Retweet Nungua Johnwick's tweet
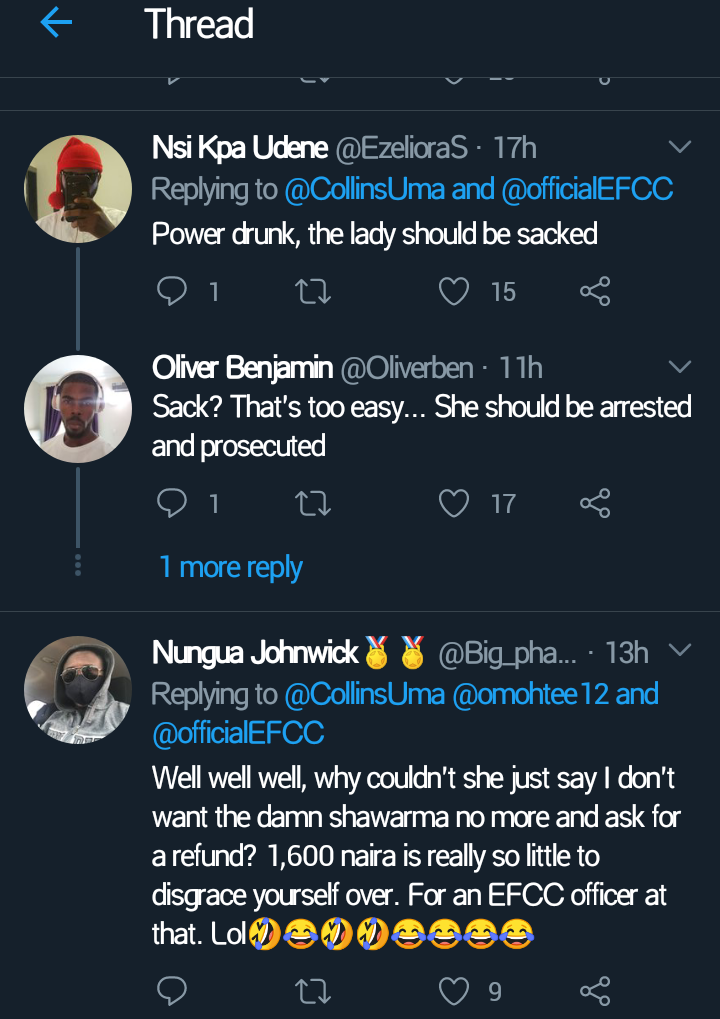Viewport: 720px width, 1019px height. 315,991
